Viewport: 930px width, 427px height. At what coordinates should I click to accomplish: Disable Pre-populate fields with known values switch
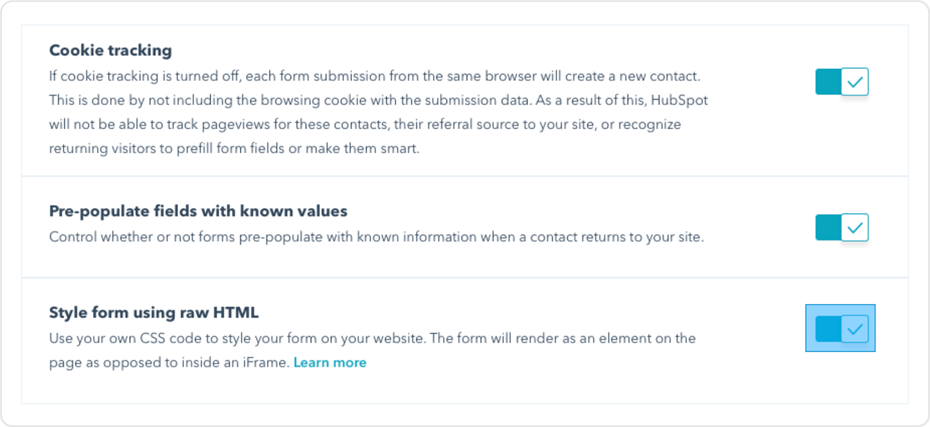[x=841, y=228]
